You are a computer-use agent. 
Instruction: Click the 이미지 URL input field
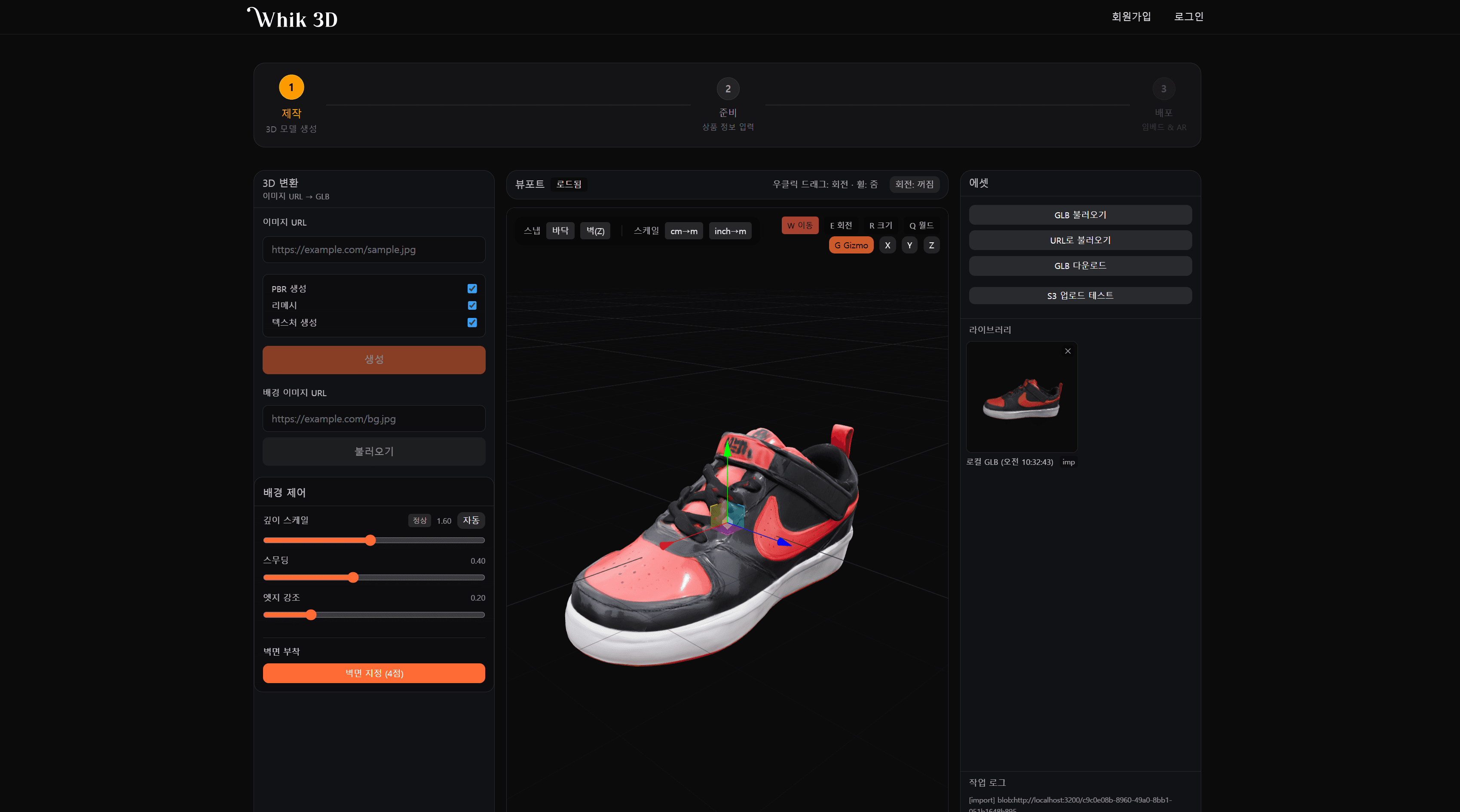[373, 249]
